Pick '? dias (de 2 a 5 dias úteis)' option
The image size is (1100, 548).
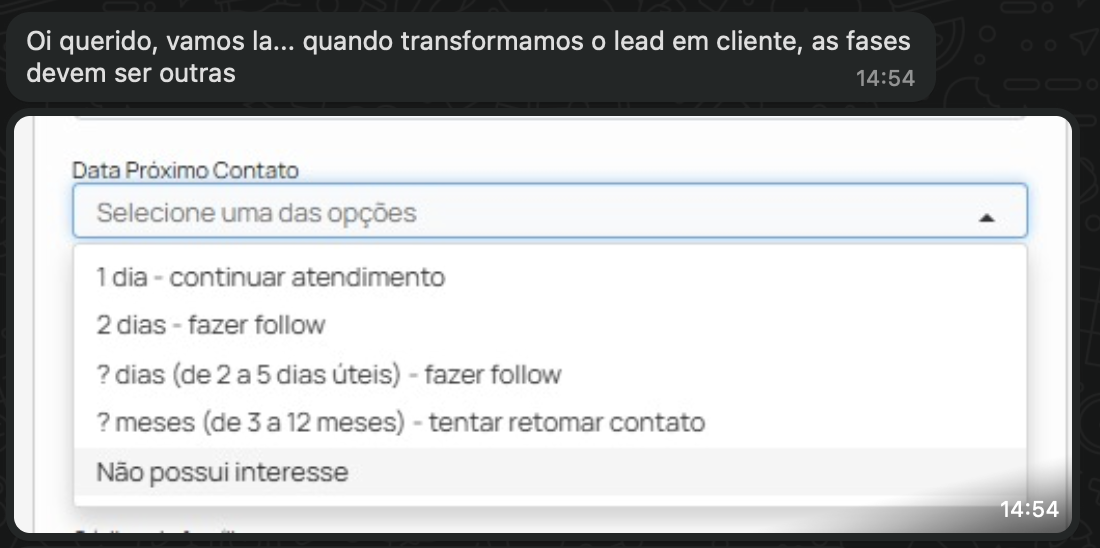pos(328,374)
